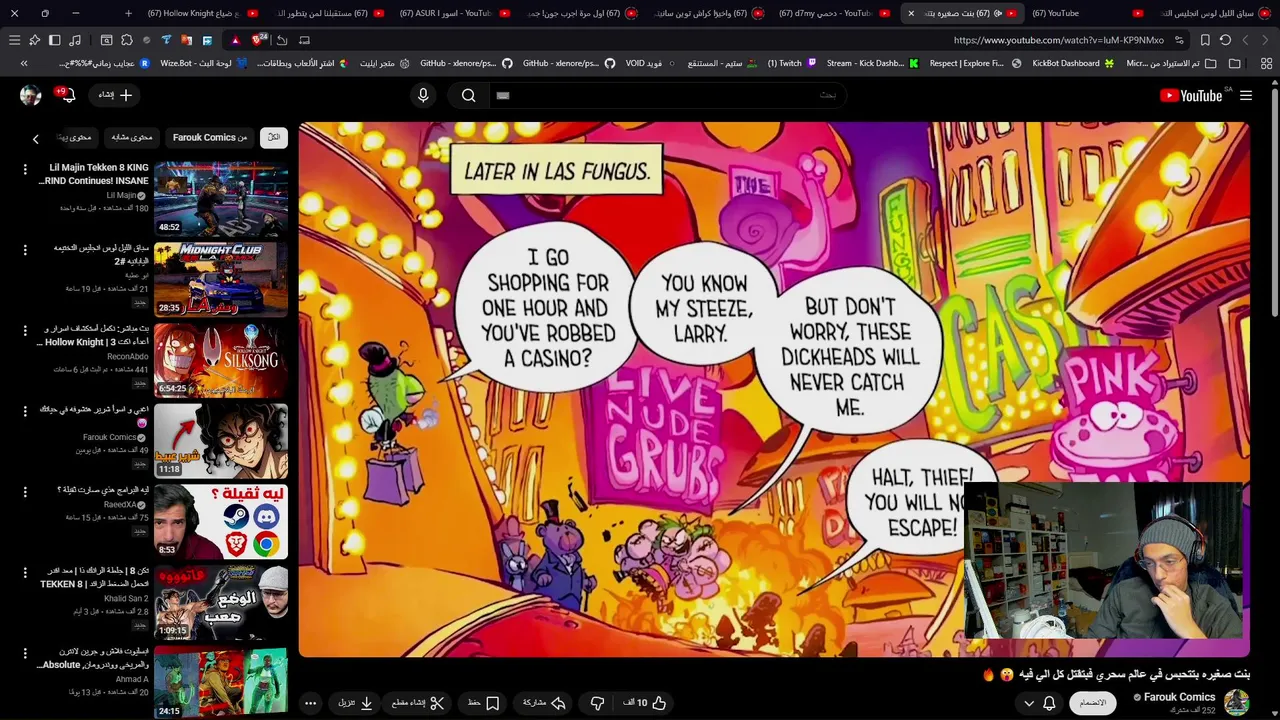This screenshot has height=720, width=1280.
Task: Open KickBot Dashboard bookmark
Action: pyautogui.click(x=1073, y=63)
